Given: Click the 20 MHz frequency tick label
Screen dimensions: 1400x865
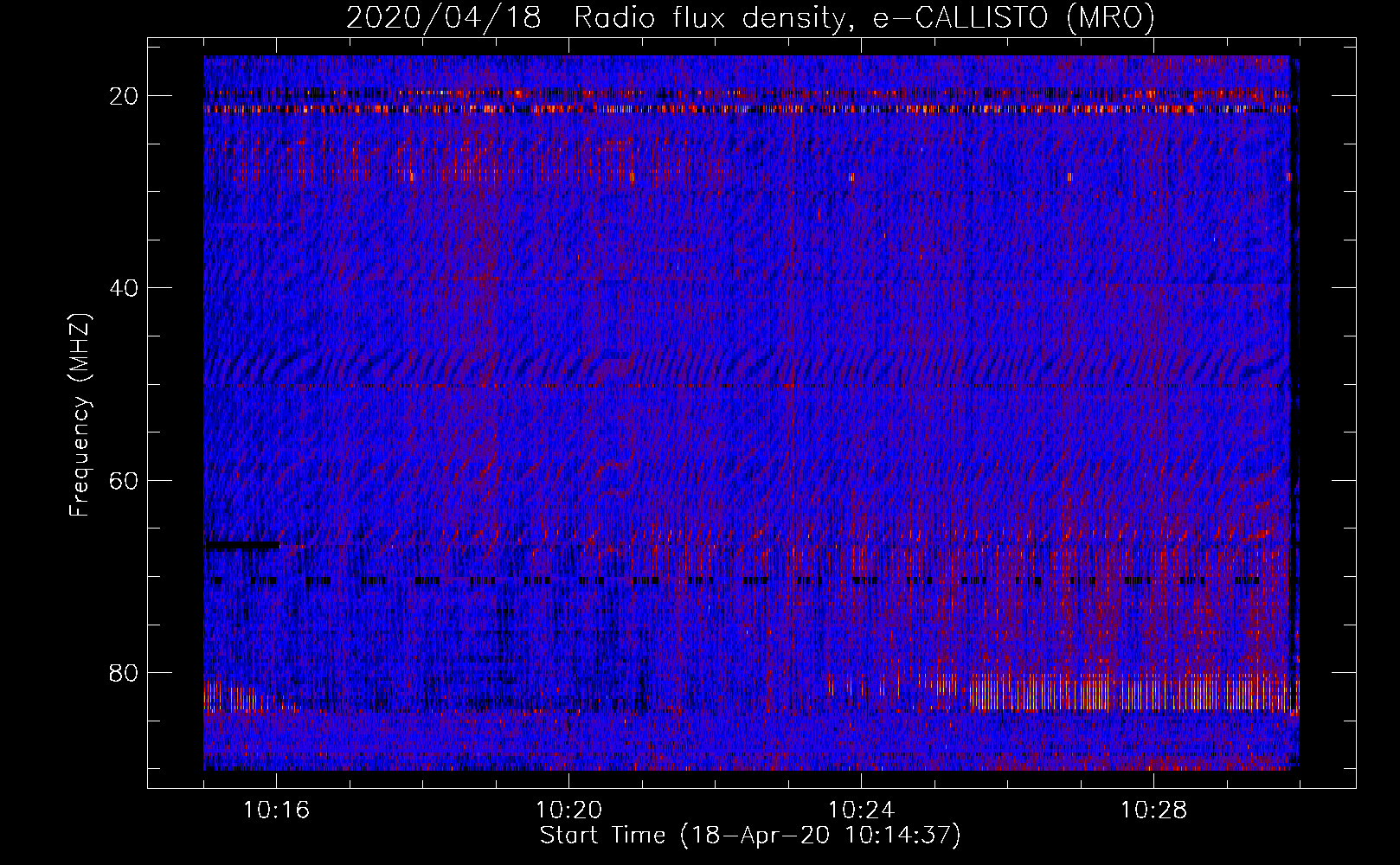Looking at the screenshot, I should (125, 96).
